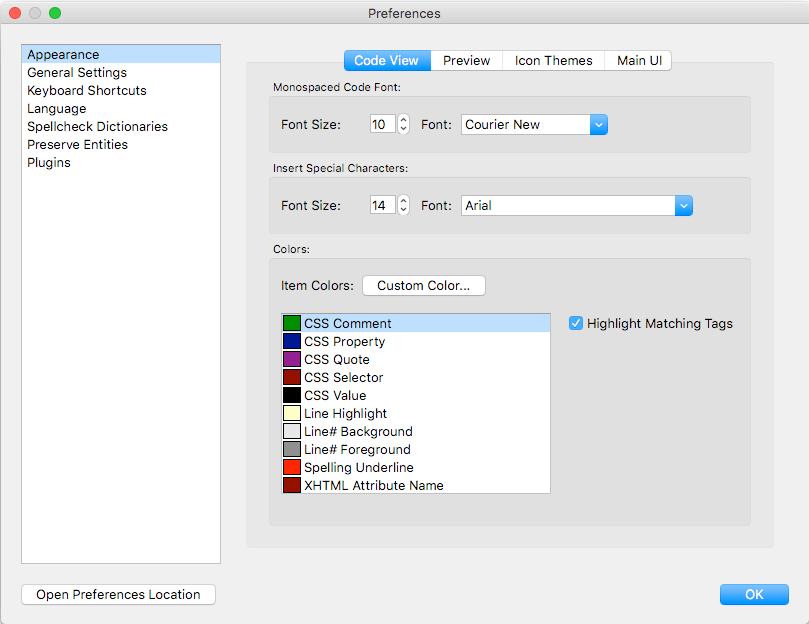The height and width of the screenshot is (624, 809).
Task: Select the Line# Background list row text
Action: 359,431
